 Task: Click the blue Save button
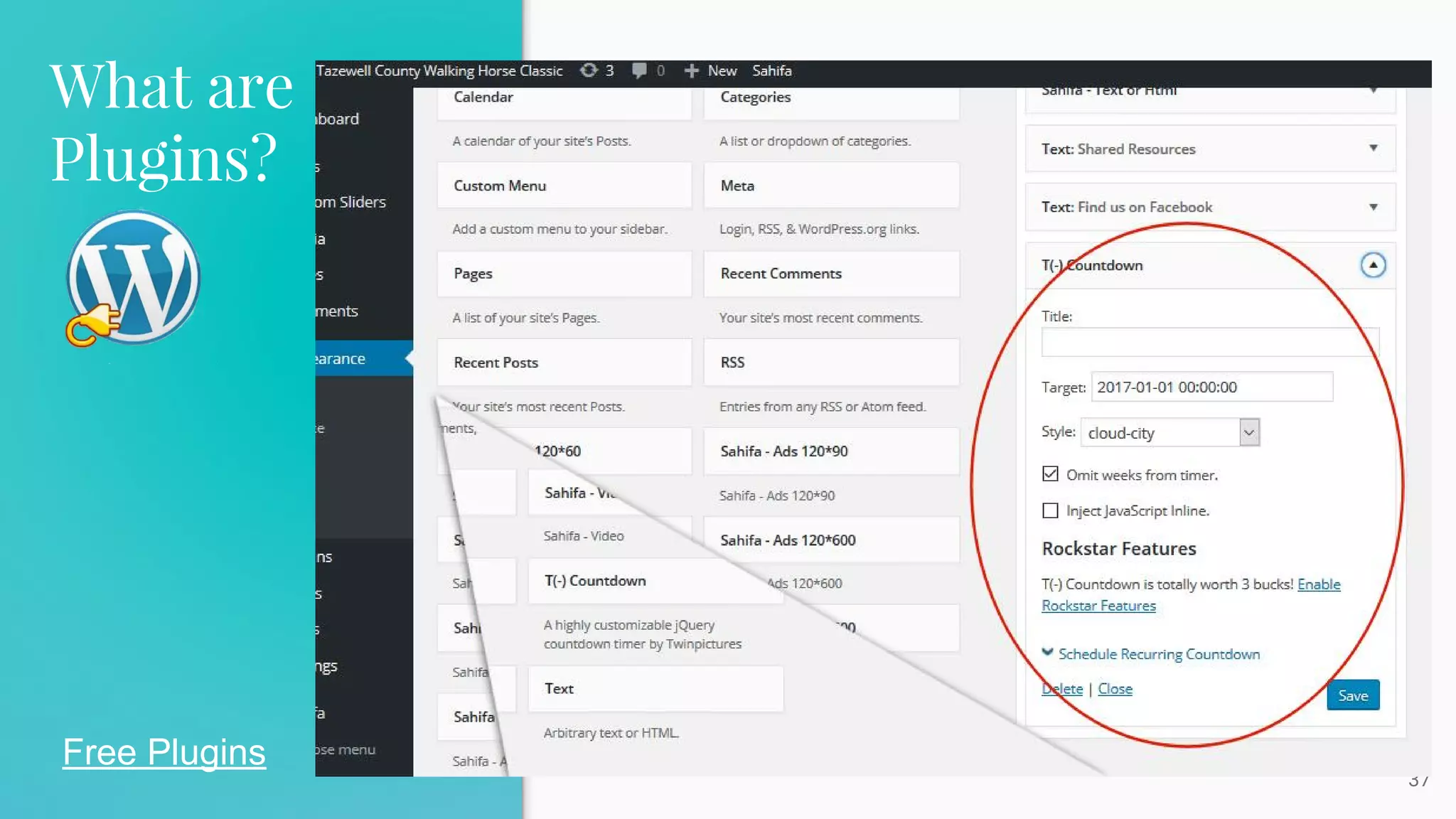coord(1352,695)
